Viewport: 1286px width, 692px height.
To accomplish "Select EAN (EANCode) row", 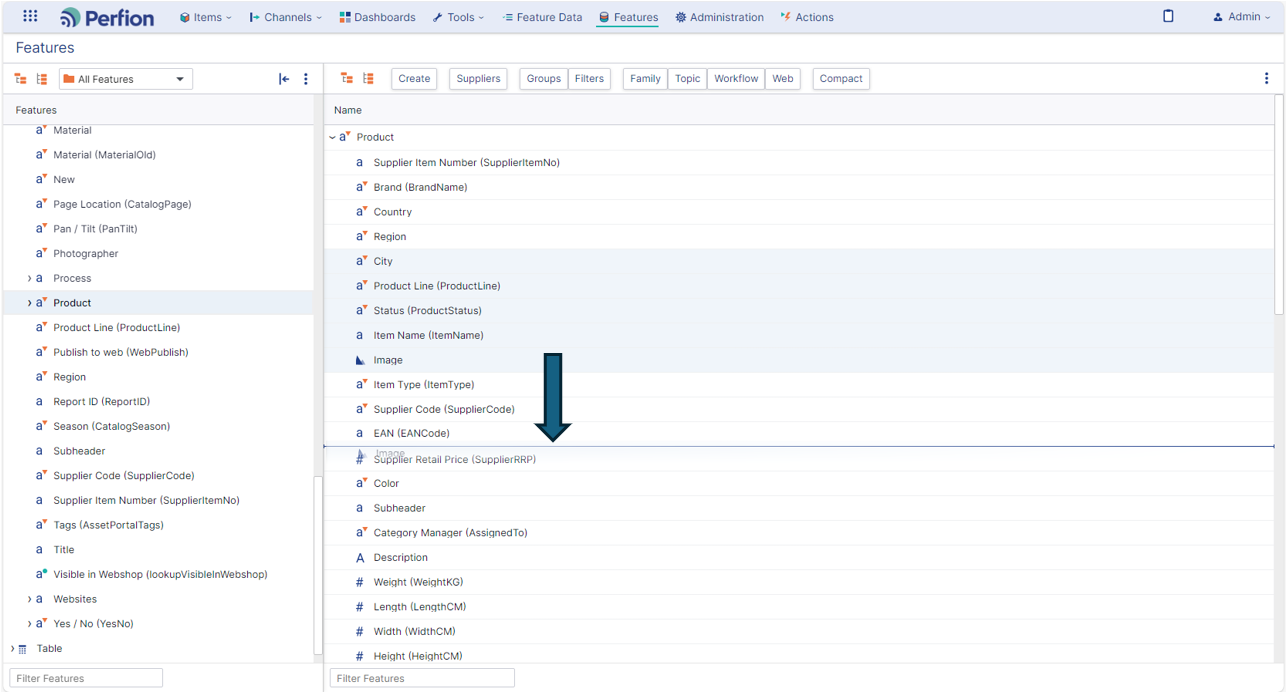I will (x=799, y=433).
